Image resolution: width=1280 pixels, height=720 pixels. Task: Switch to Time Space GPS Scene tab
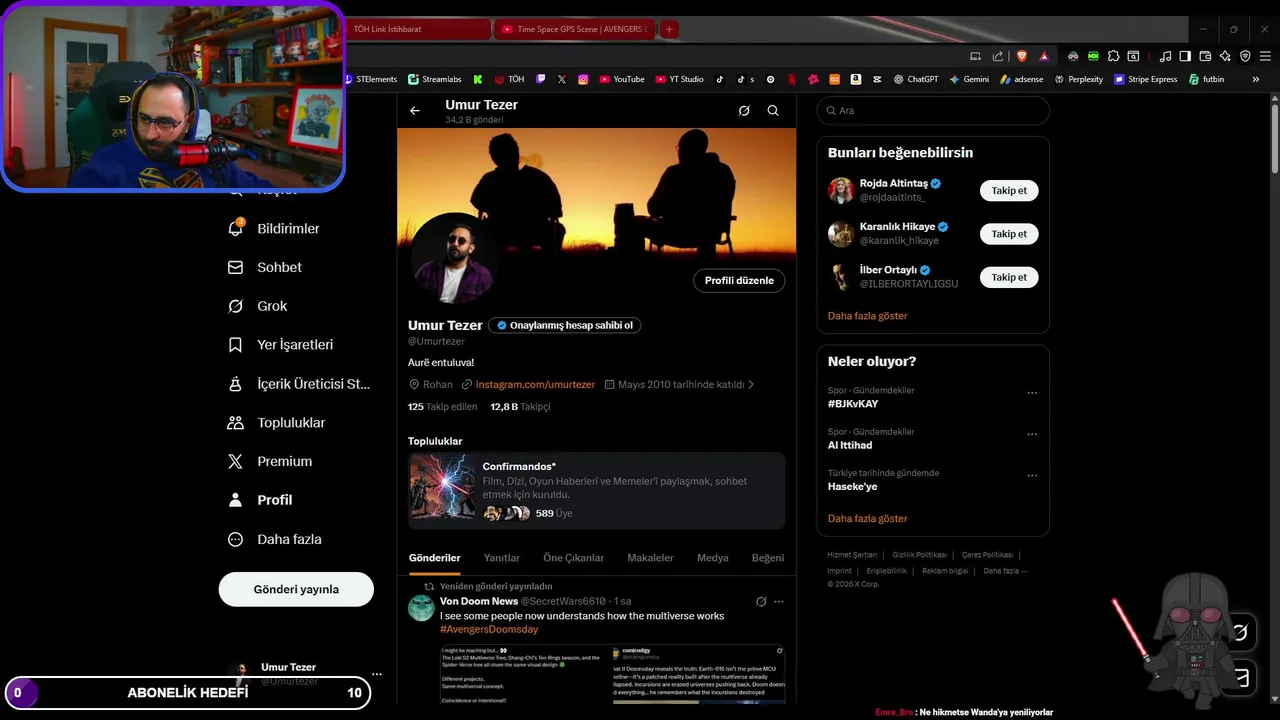(575, 29)
